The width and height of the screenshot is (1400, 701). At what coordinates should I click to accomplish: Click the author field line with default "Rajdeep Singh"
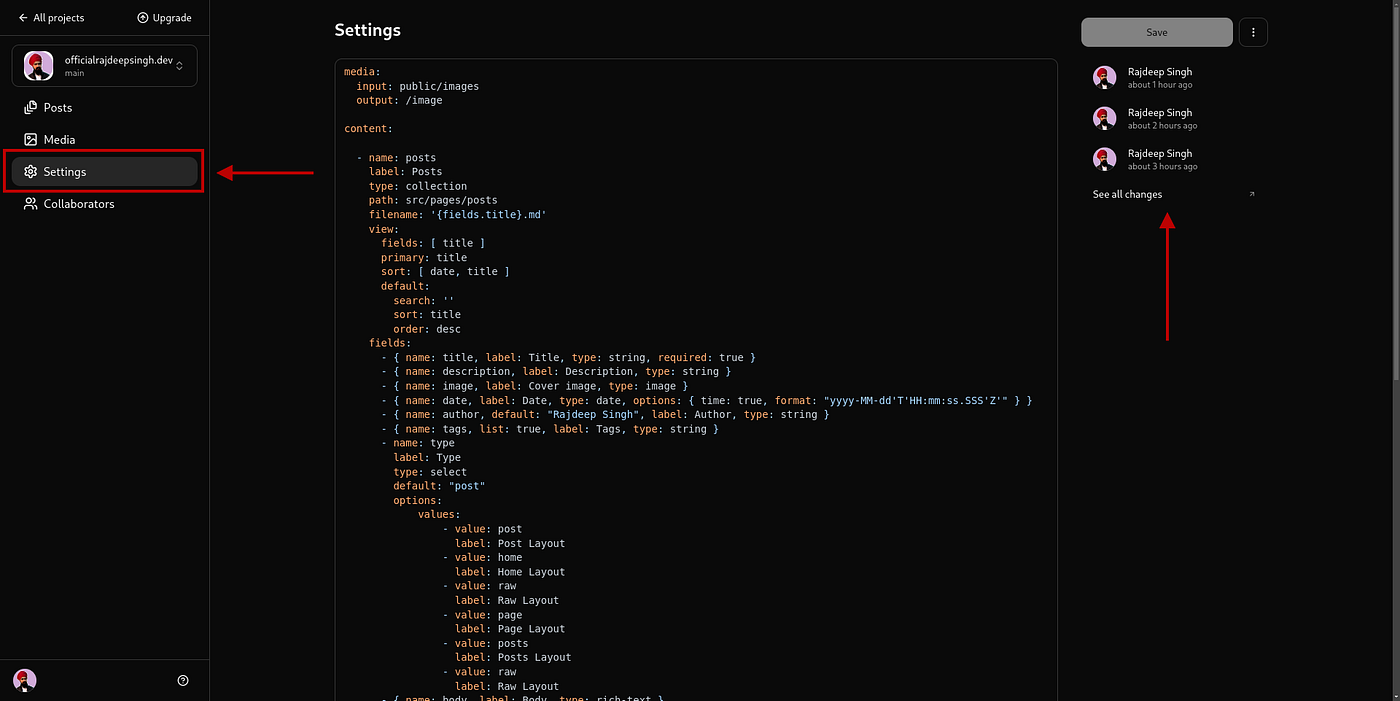[x=605, y=414]
